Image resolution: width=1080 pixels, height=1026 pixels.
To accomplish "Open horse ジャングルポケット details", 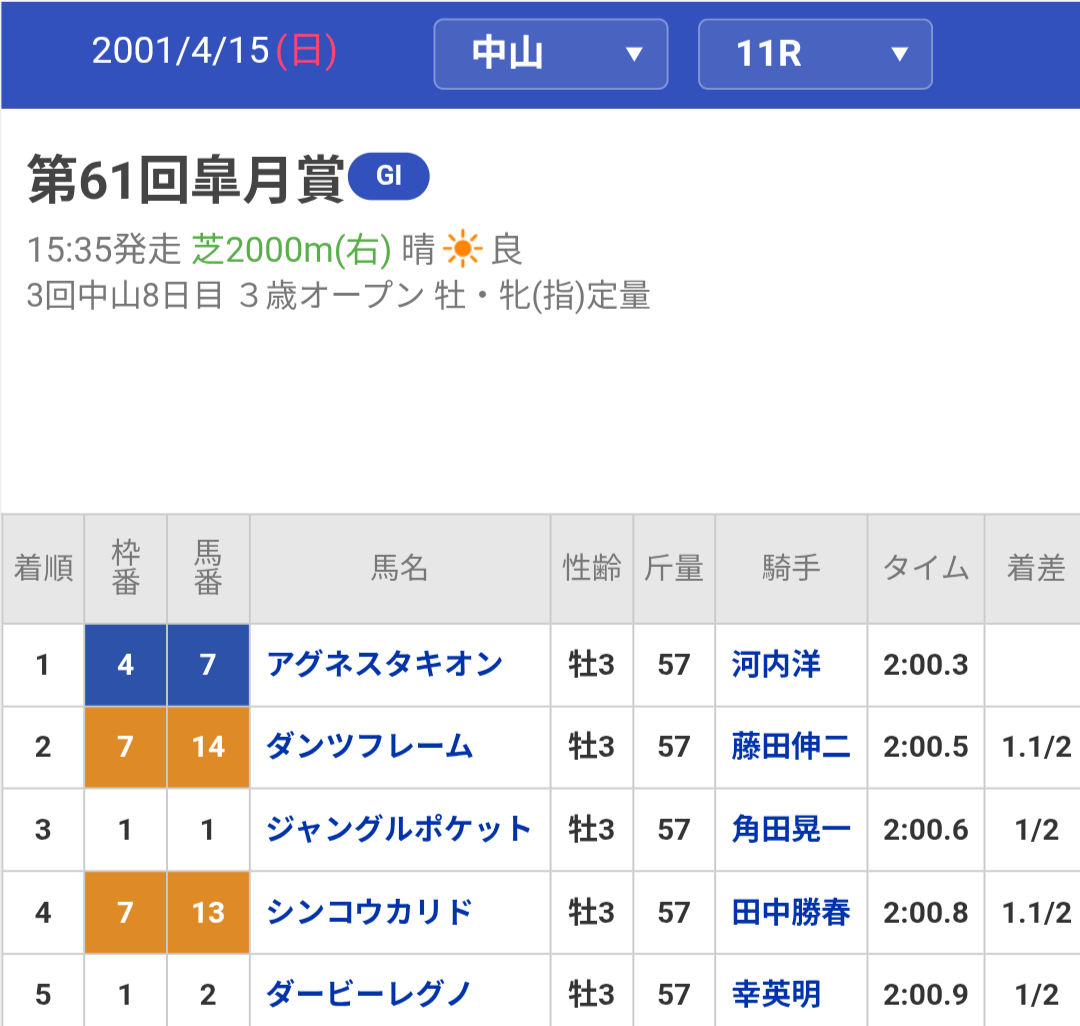I will click(x=398, y=829).
